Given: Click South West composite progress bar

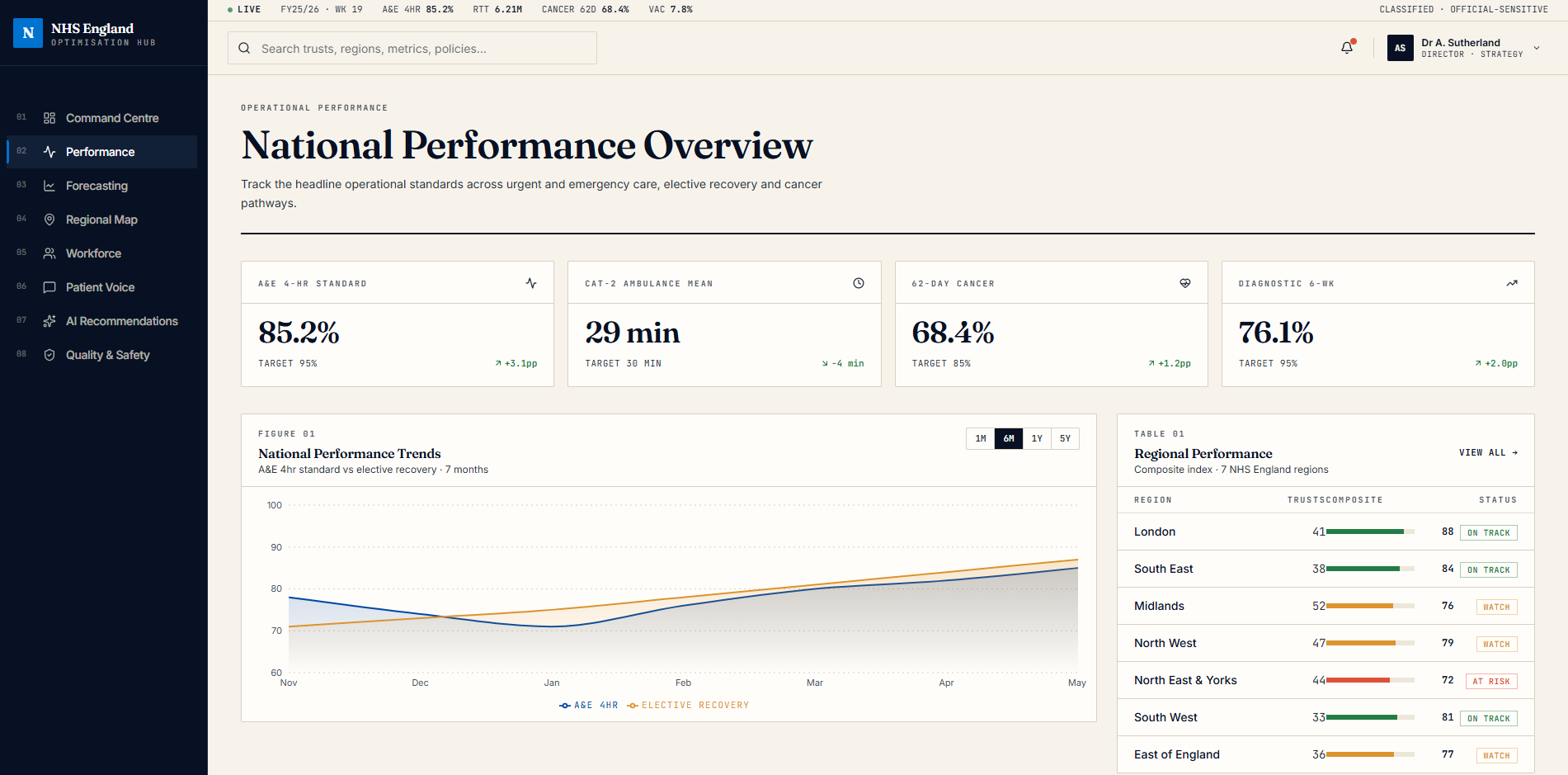Looking at the screenshot, I should click(1370, 717).
